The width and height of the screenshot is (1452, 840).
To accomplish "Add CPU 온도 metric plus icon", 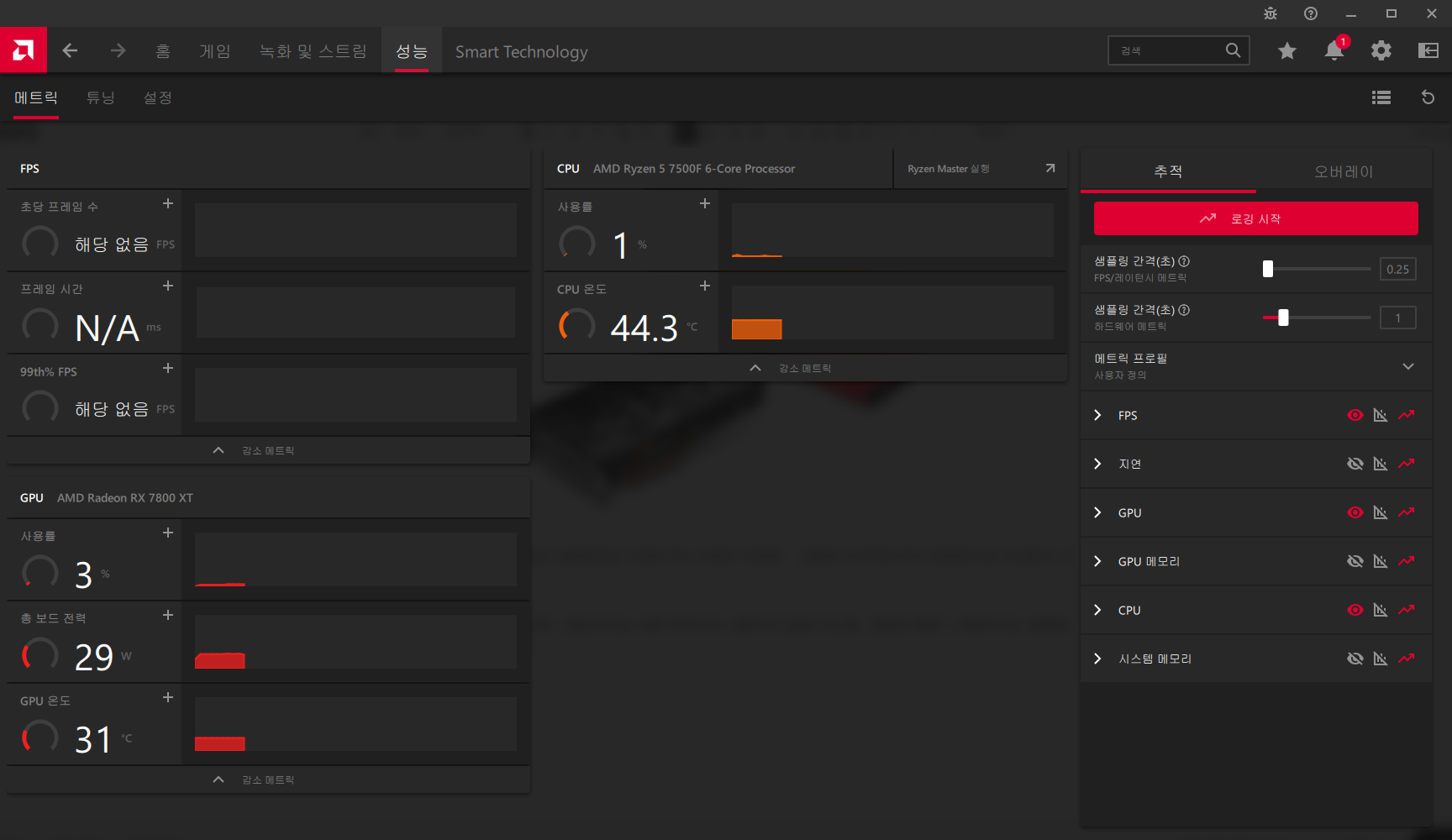I will [x=705, y=286].
